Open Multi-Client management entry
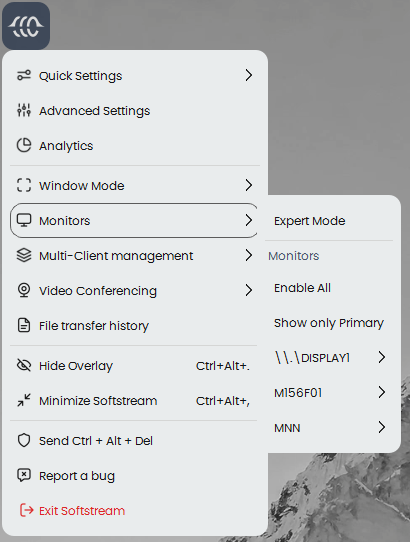This screenshot has height=542, width=410. click(135, 255)
